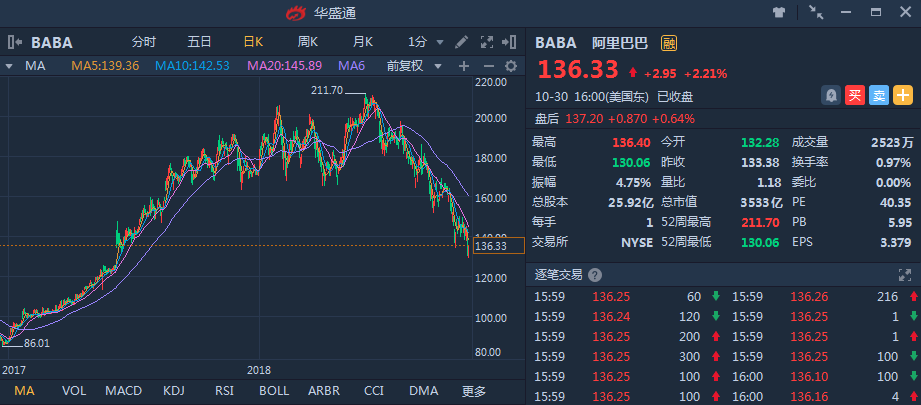Expand chart to fullscreen
921x405 pixels.
point(487,42)
